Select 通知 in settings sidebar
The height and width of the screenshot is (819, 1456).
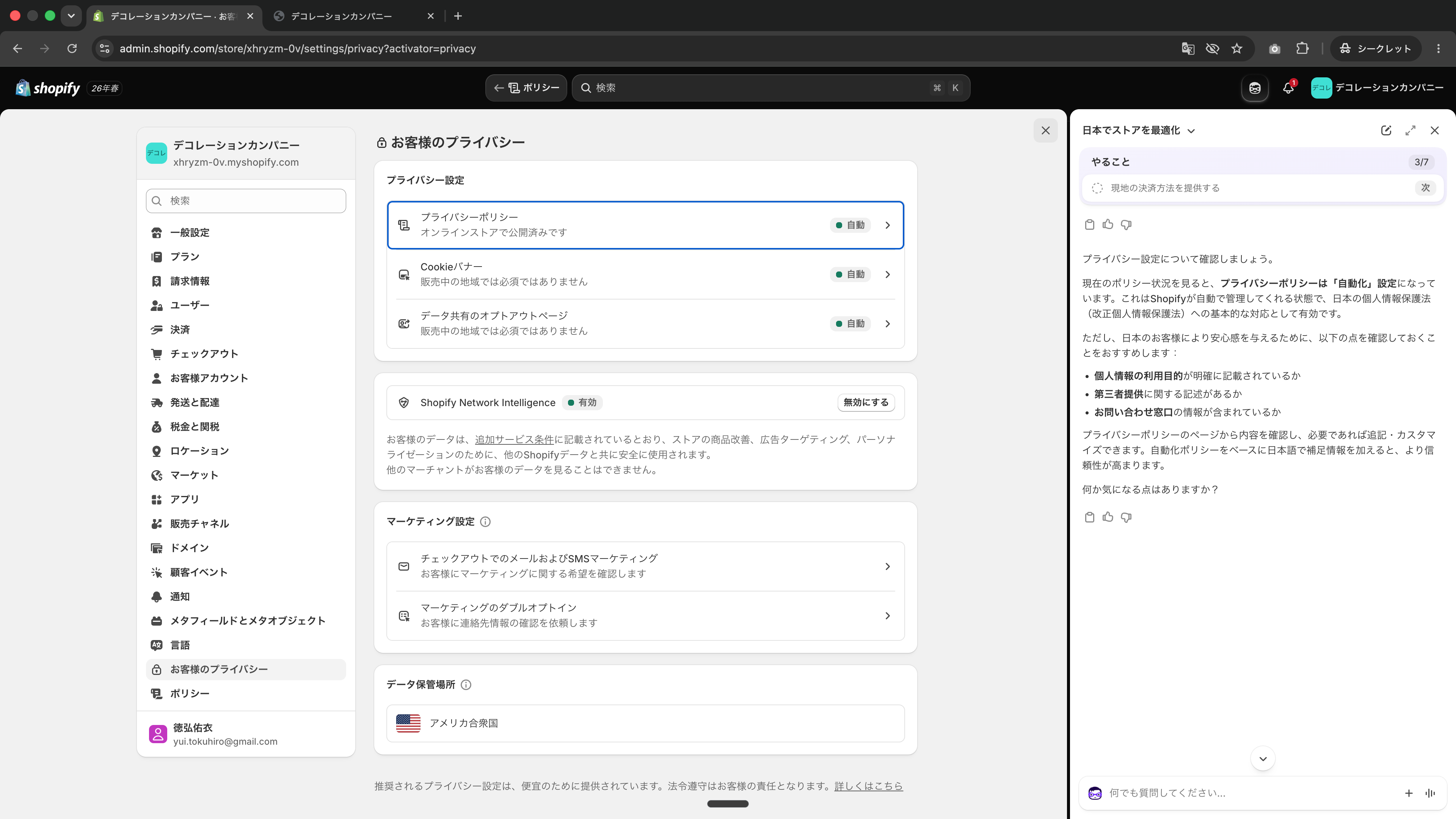coord(246,597)
